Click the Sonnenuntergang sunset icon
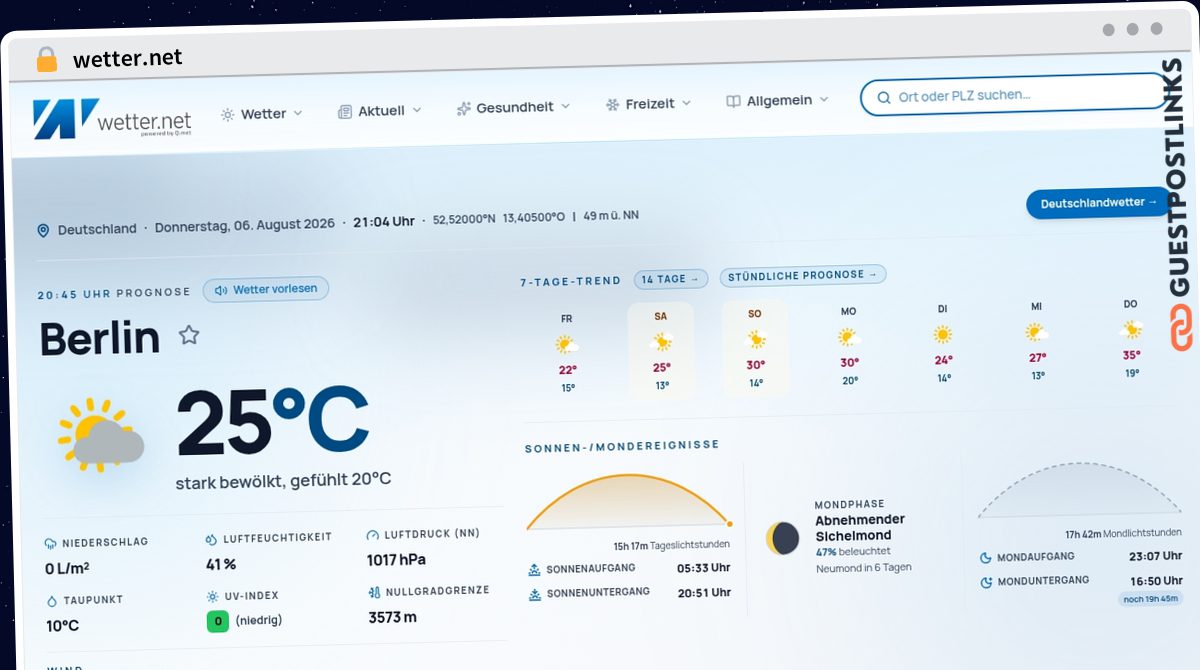Viewport: 1200px width, 670px height. pos(535,594)
